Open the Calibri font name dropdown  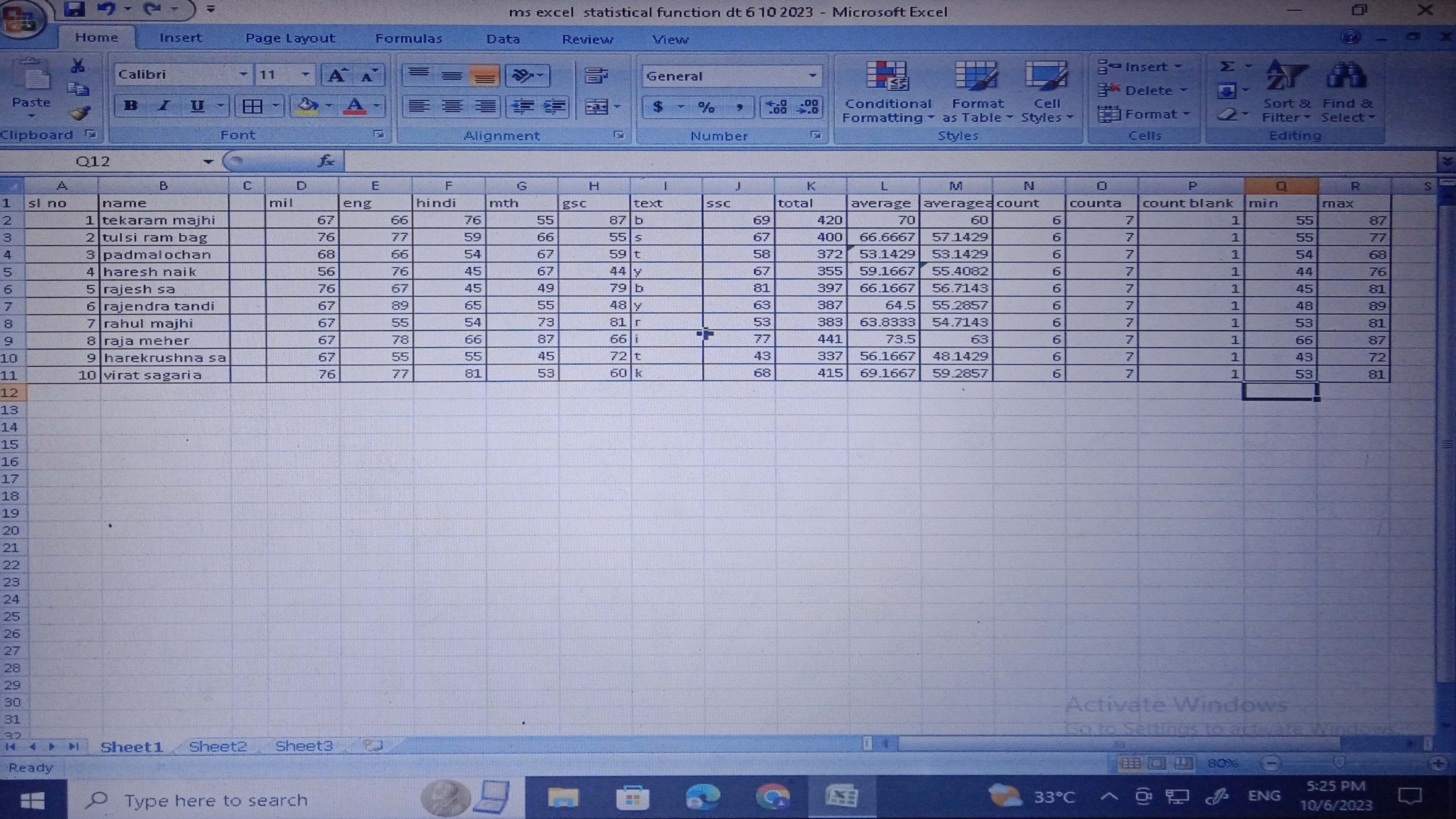pyautogui.click(x=242, y=74)
